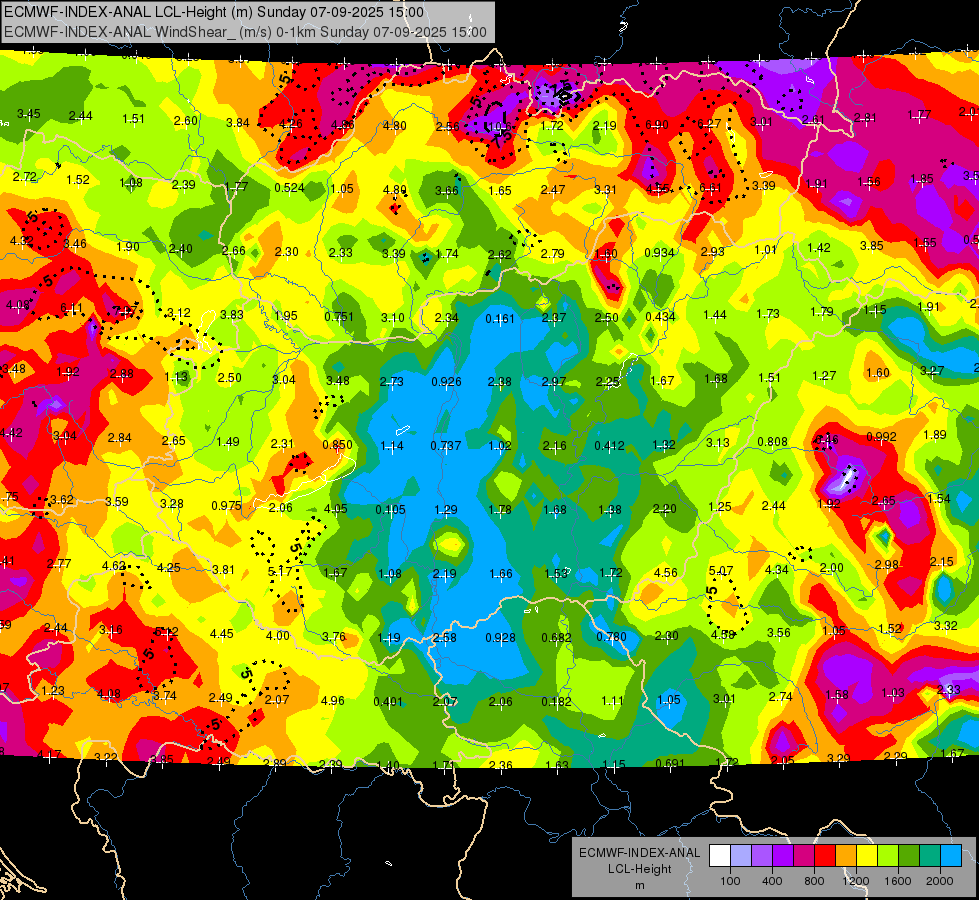Click the wind shear value 0.412

609,445
